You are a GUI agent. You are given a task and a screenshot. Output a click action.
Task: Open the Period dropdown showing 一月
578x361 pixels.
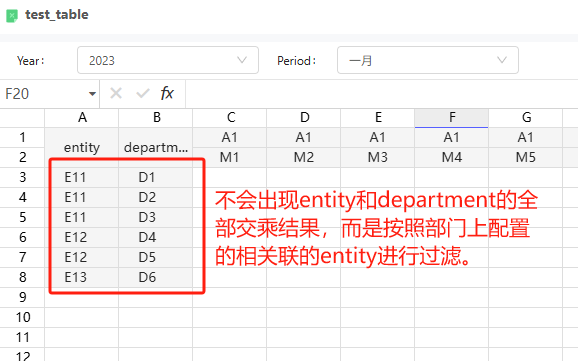pyautogui.click(x=428, y=60)
